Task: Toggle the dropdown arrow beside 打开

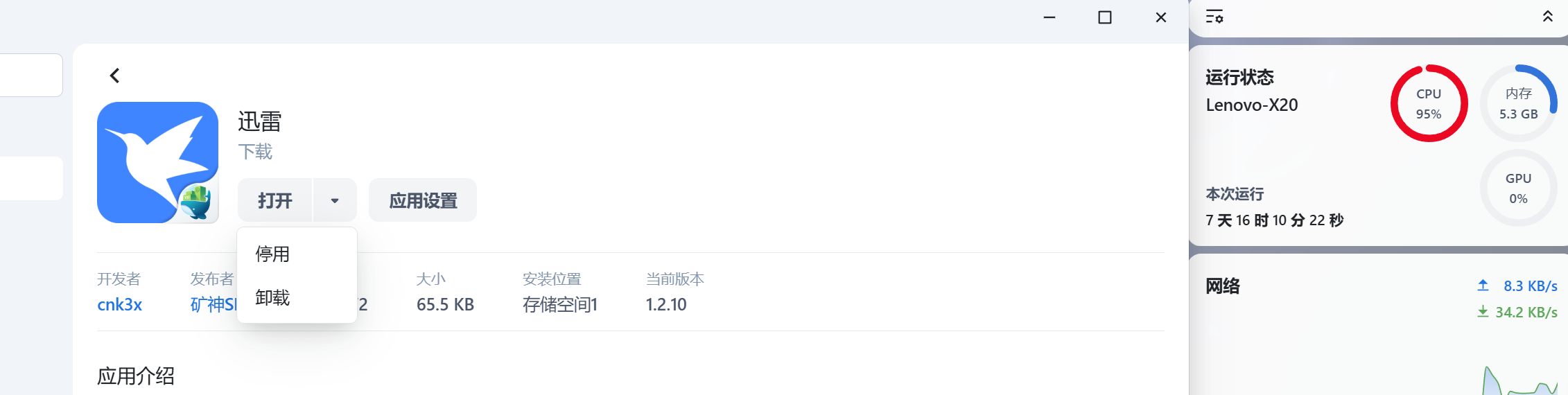Action: [335, 201]
